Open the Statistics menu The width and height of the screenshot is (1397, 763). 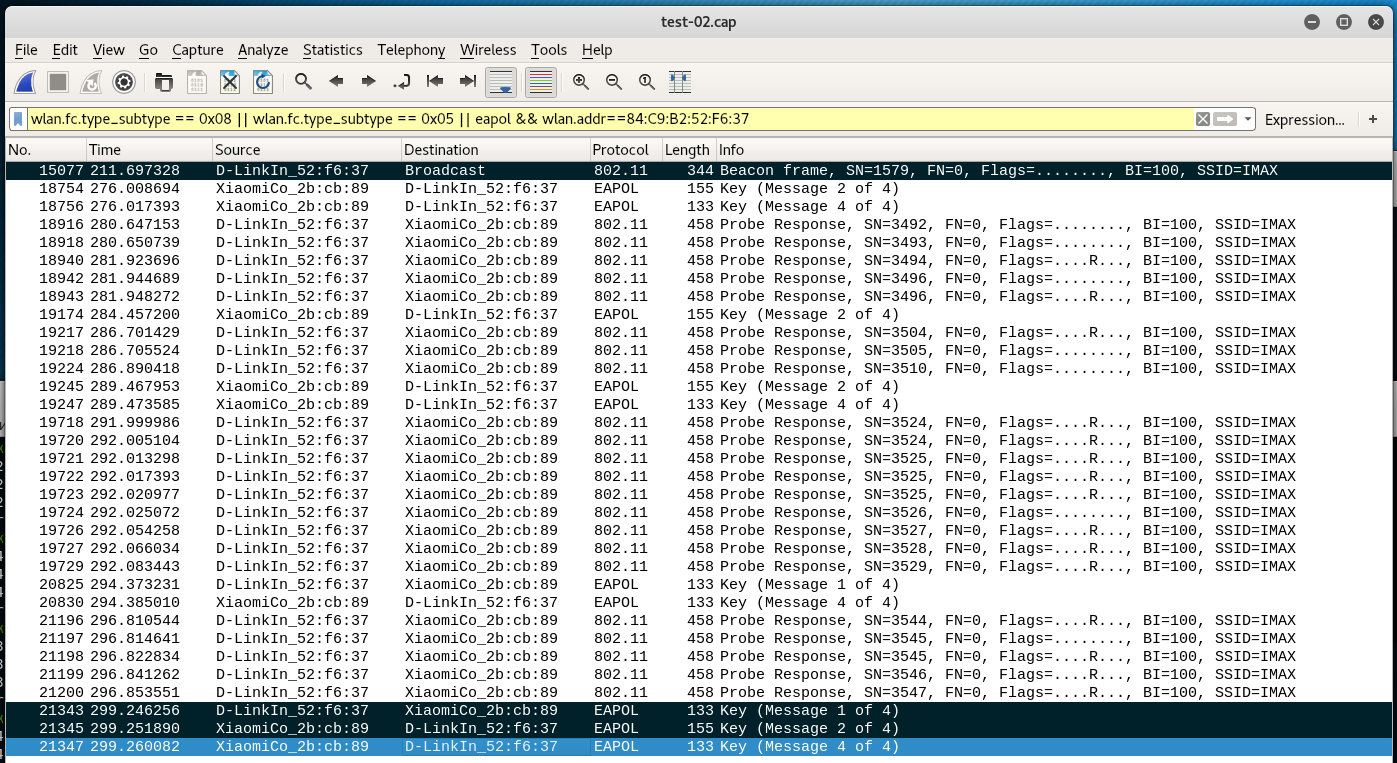tap(332, 50)
